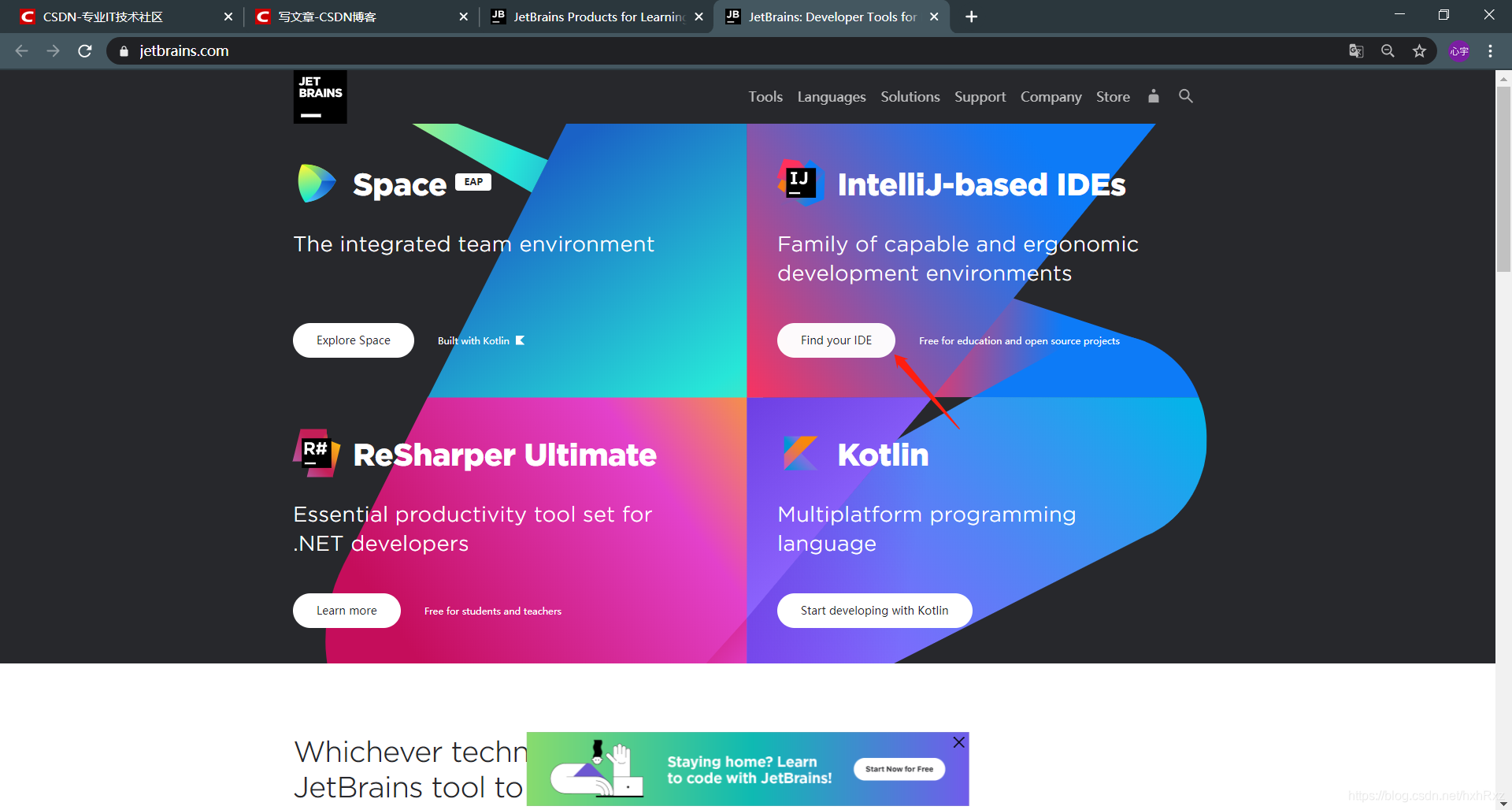Screen dimensions: 1512x810
Task: Open the Chrome three-dot menu
Action: [1490, 51]
